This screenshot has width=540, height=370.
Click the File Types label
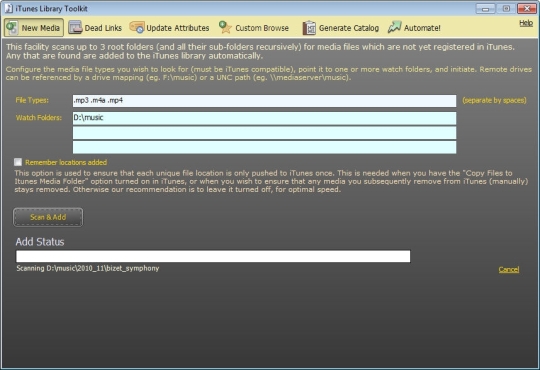pyautogui.click(x=32, y=100)
